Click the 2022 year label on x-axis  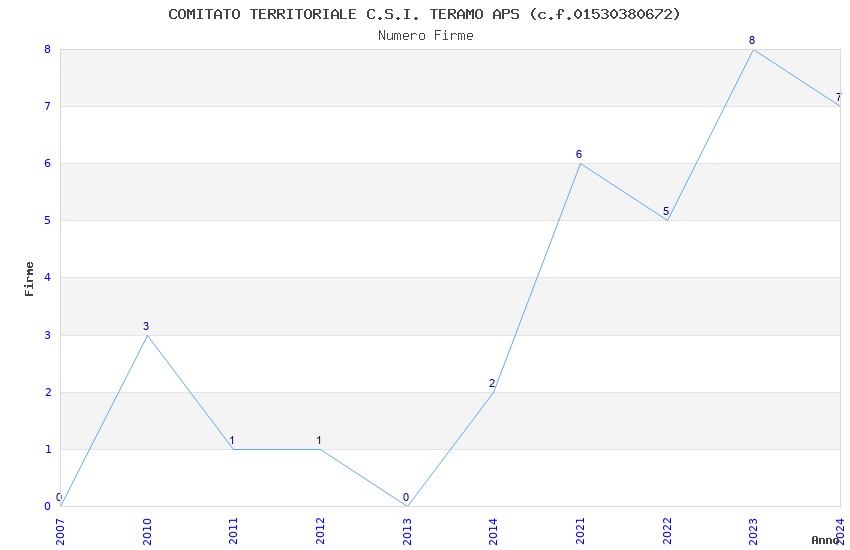click(667, 532)
